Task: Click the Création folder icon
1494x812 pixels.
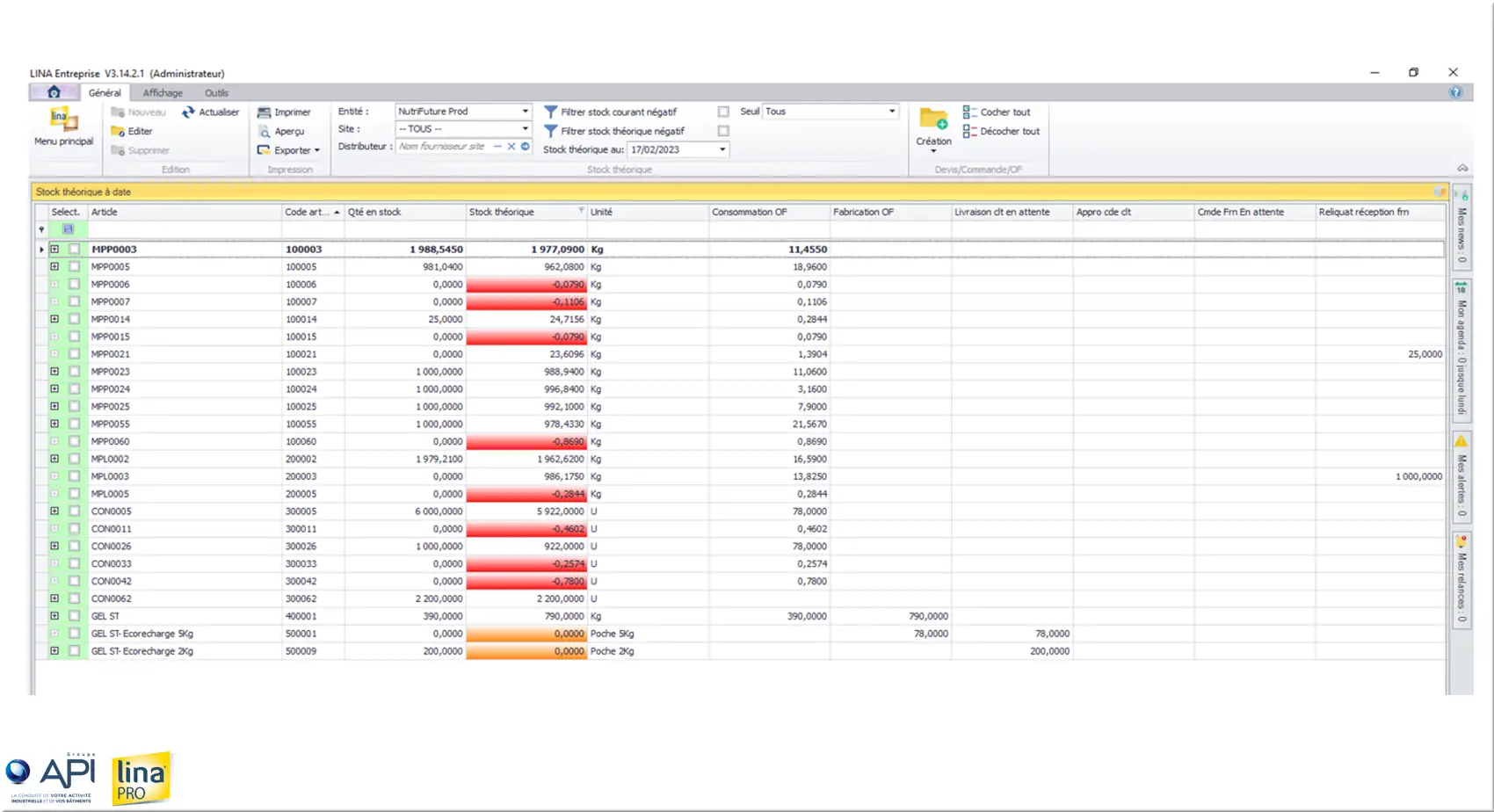Action: [x=933, y=119]
